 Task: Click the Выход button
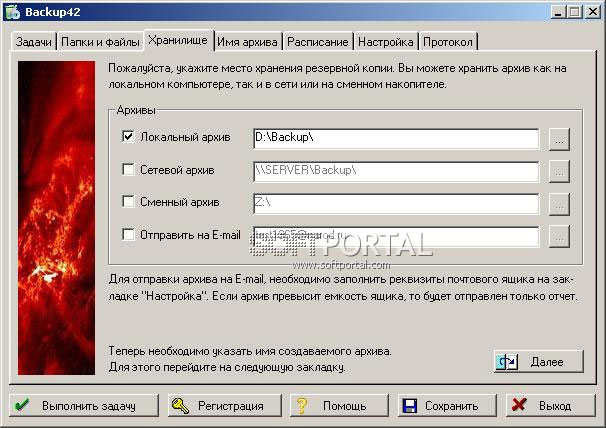(551, 406)
